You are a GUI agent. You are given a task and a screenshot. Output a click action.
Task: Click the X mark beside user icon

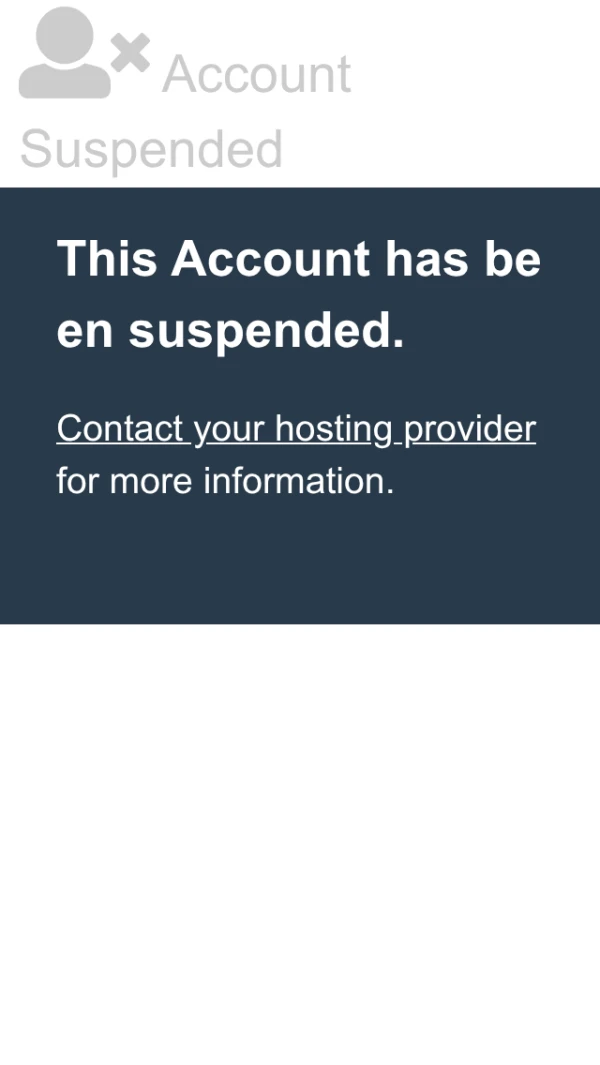[x=130, y=53]
